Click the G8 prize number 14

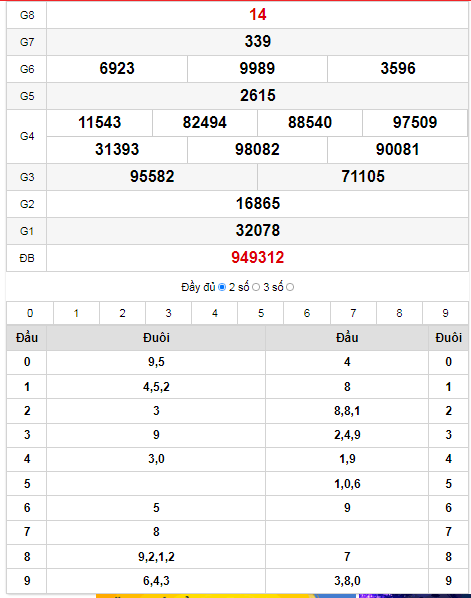[x=257, y=14]
